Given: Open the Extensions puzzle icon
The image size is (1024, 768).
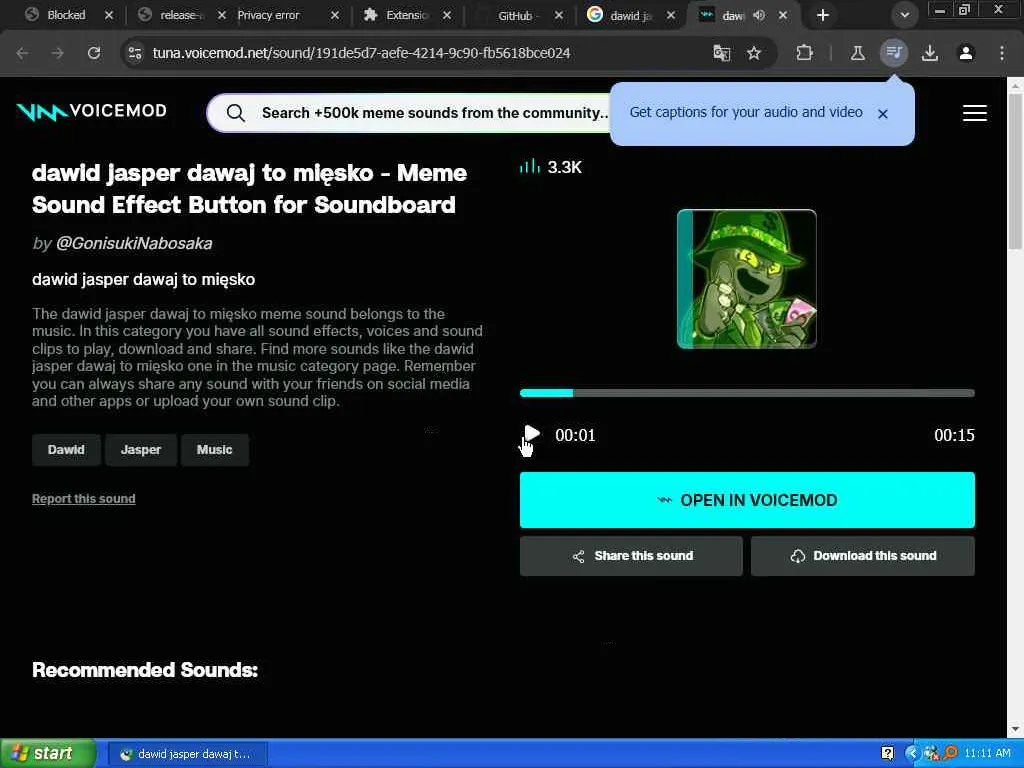Looking at the screenshot, I should pos(805,53).
